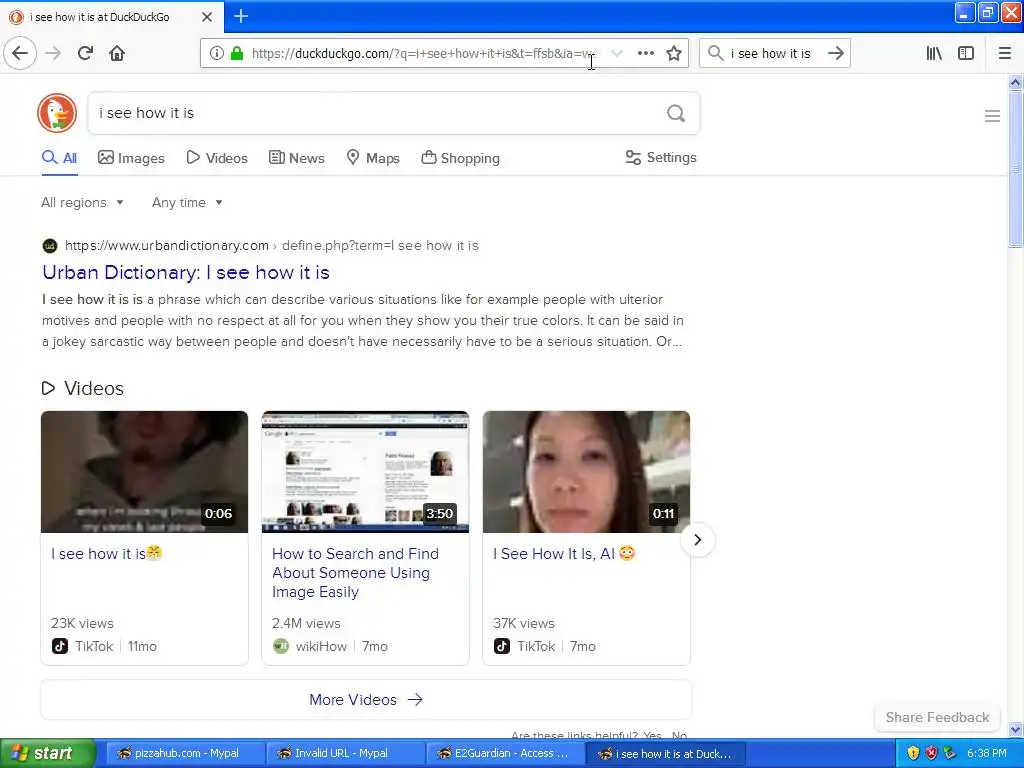Viewport: 1024px width, 768px height.
Task: Close the DuckDuckGo tab
Action: [x=207, y=17]
